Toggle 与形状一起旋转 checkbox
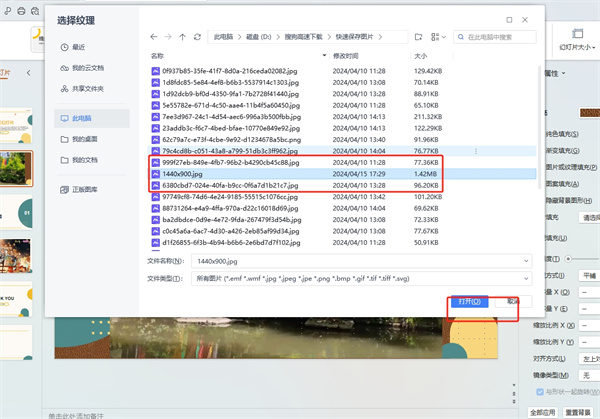Screen dimensions: 600x419 click(540, 392)
